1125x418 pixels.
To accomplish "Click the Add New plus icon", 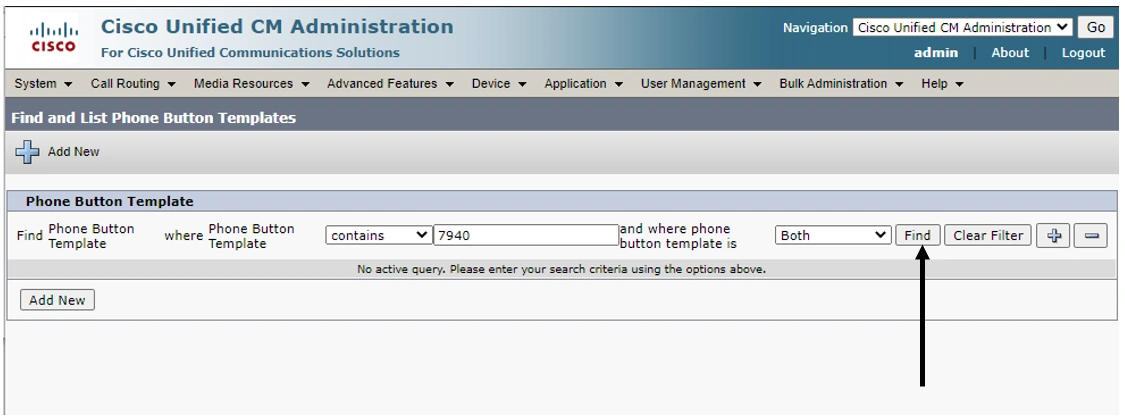I will 27,152.
